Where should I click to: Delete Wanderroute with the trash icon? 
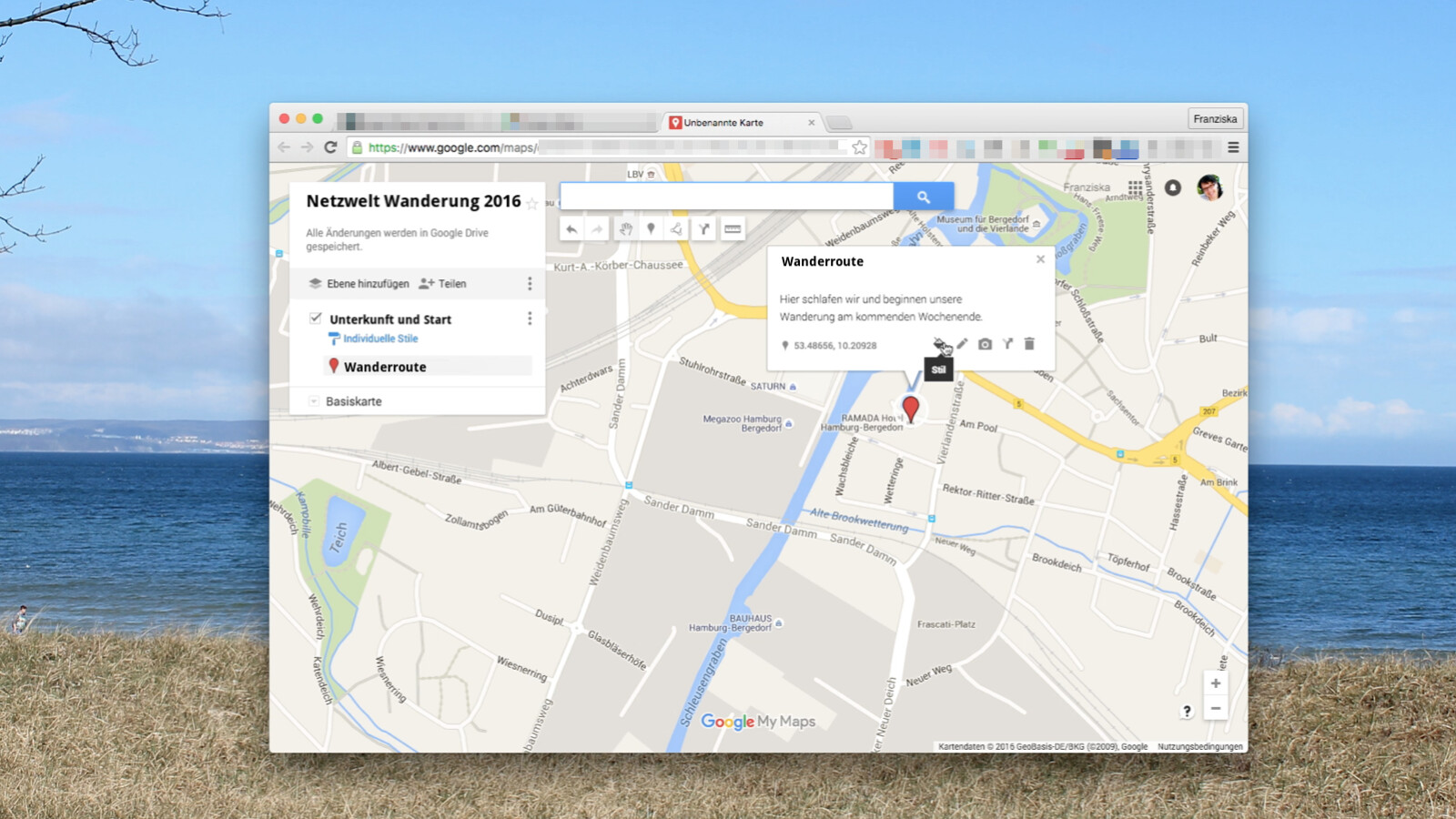(1029, 344)
